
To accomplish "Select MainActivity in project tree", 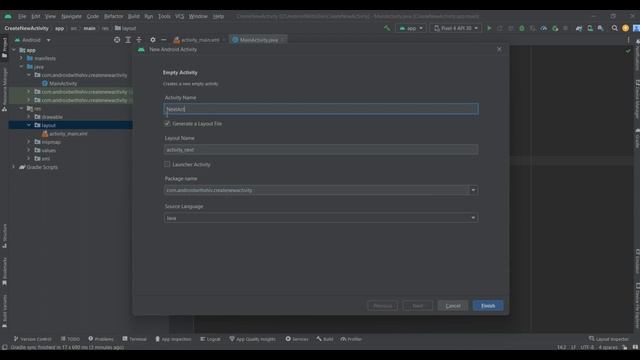I will [63, 83].
